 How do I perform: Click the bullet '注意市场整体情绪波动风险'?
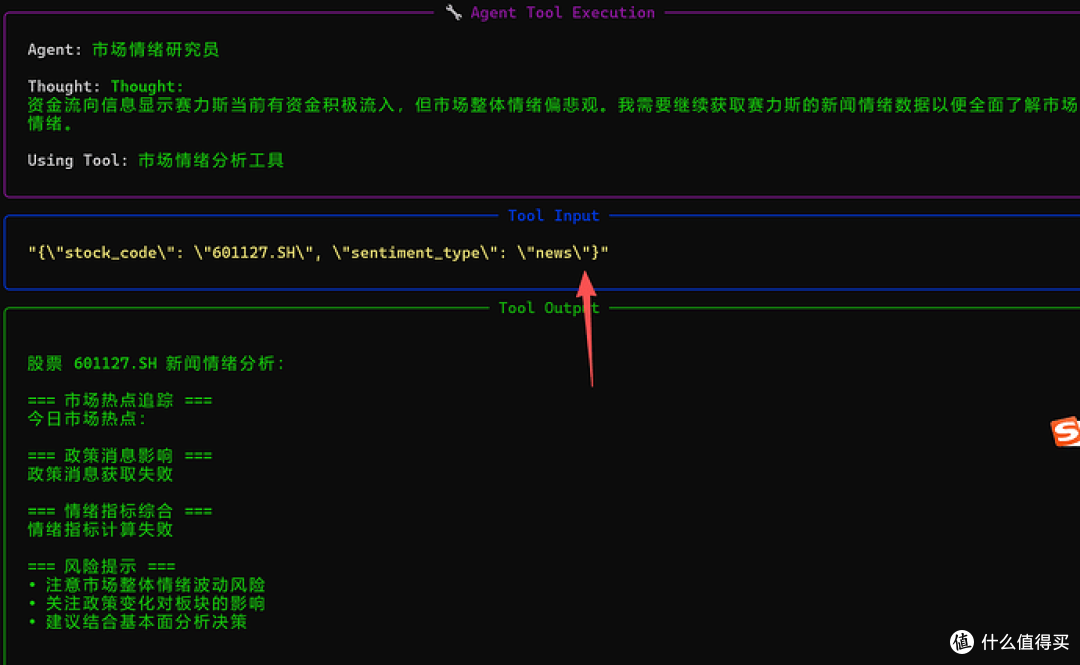[x=156, y=585]
